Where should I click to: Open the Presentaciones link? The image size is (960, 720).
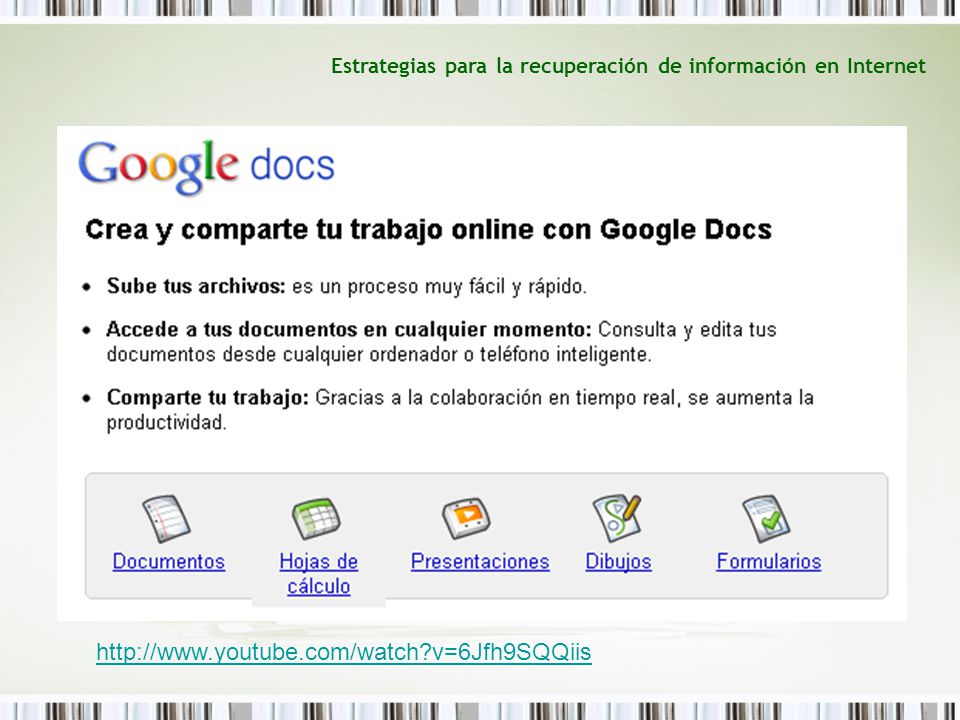[x=480, y=561]
